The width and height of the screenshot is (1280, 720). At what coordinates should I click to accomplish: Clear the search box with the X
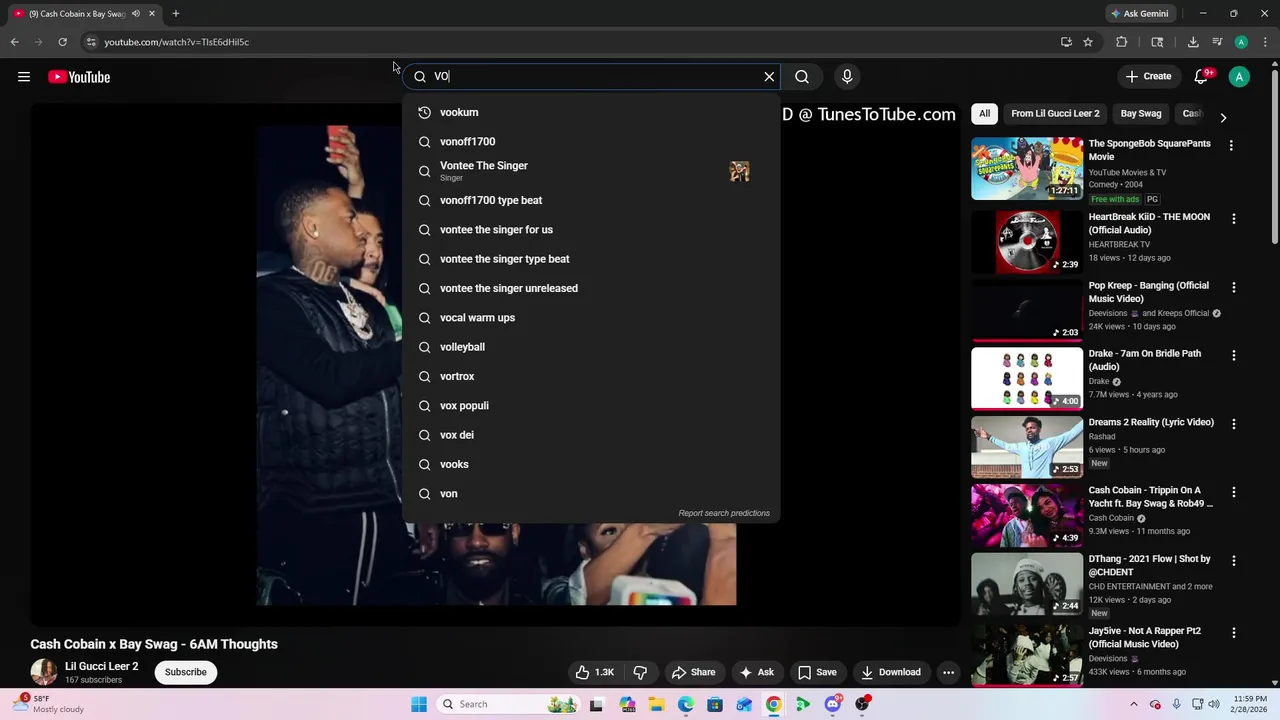pos(769,77)
